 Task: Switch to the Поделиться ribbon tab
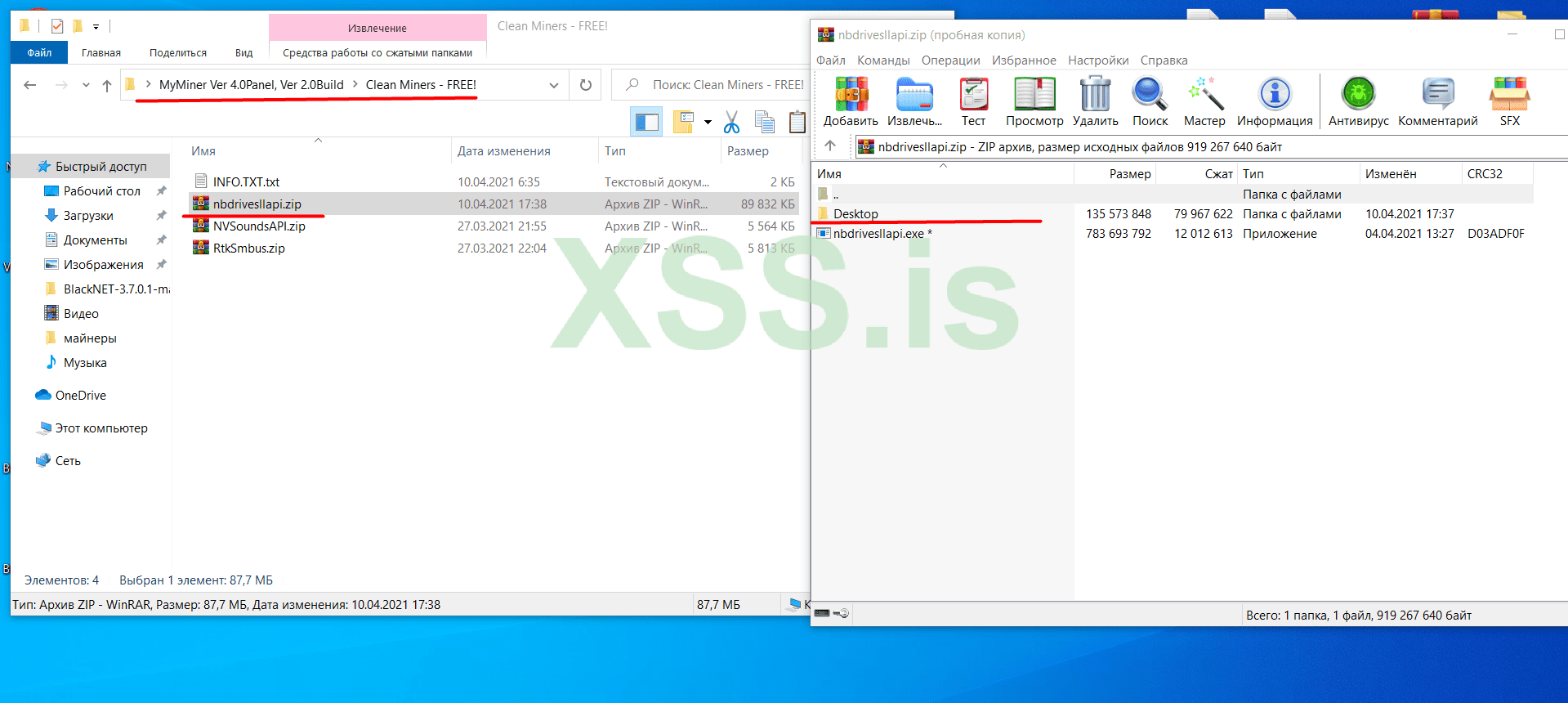tap(178, 52)
